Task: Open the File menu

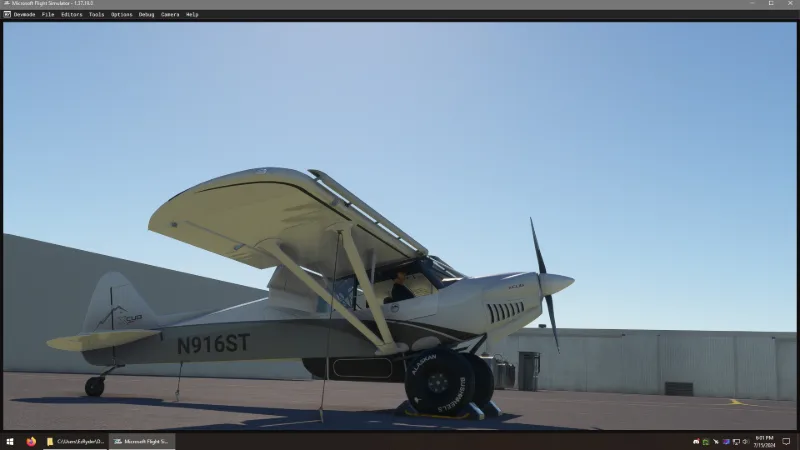Action: coord(48,15)
